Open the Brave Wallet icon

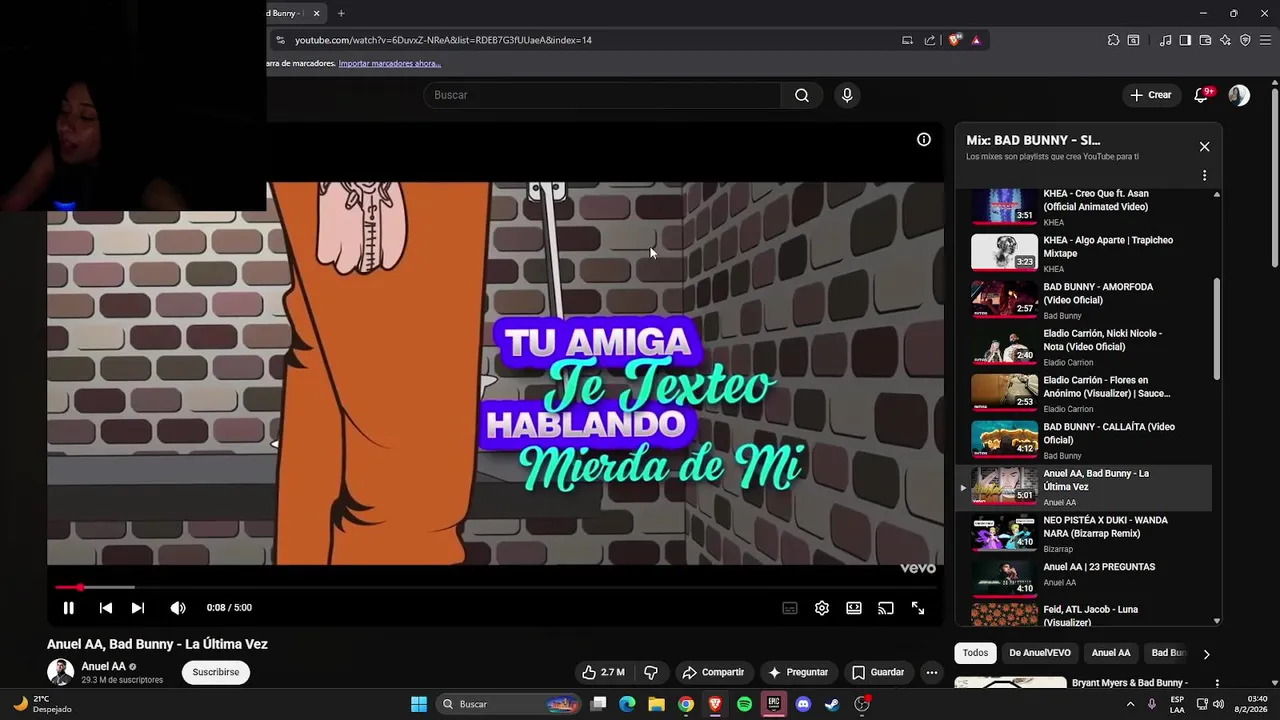tap(1205, 40)
